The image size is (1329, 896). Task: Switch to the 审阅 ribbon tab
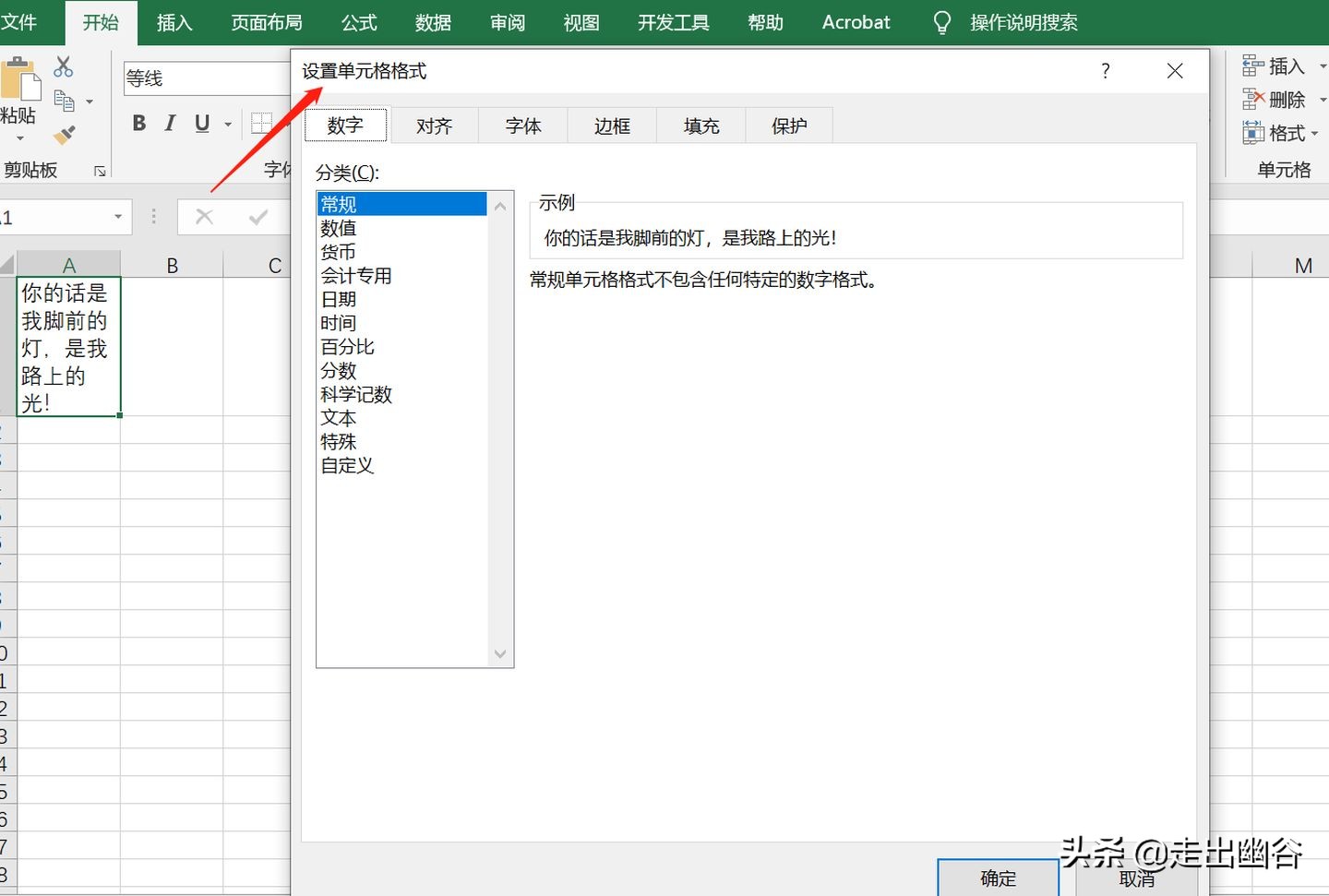pos(508,22)
